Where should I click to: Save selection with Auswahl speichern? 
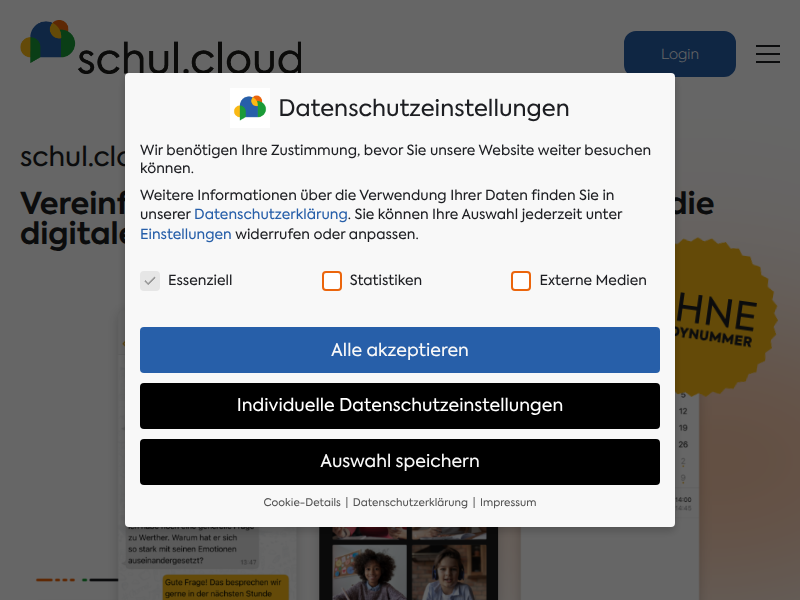tap(400, 462)
